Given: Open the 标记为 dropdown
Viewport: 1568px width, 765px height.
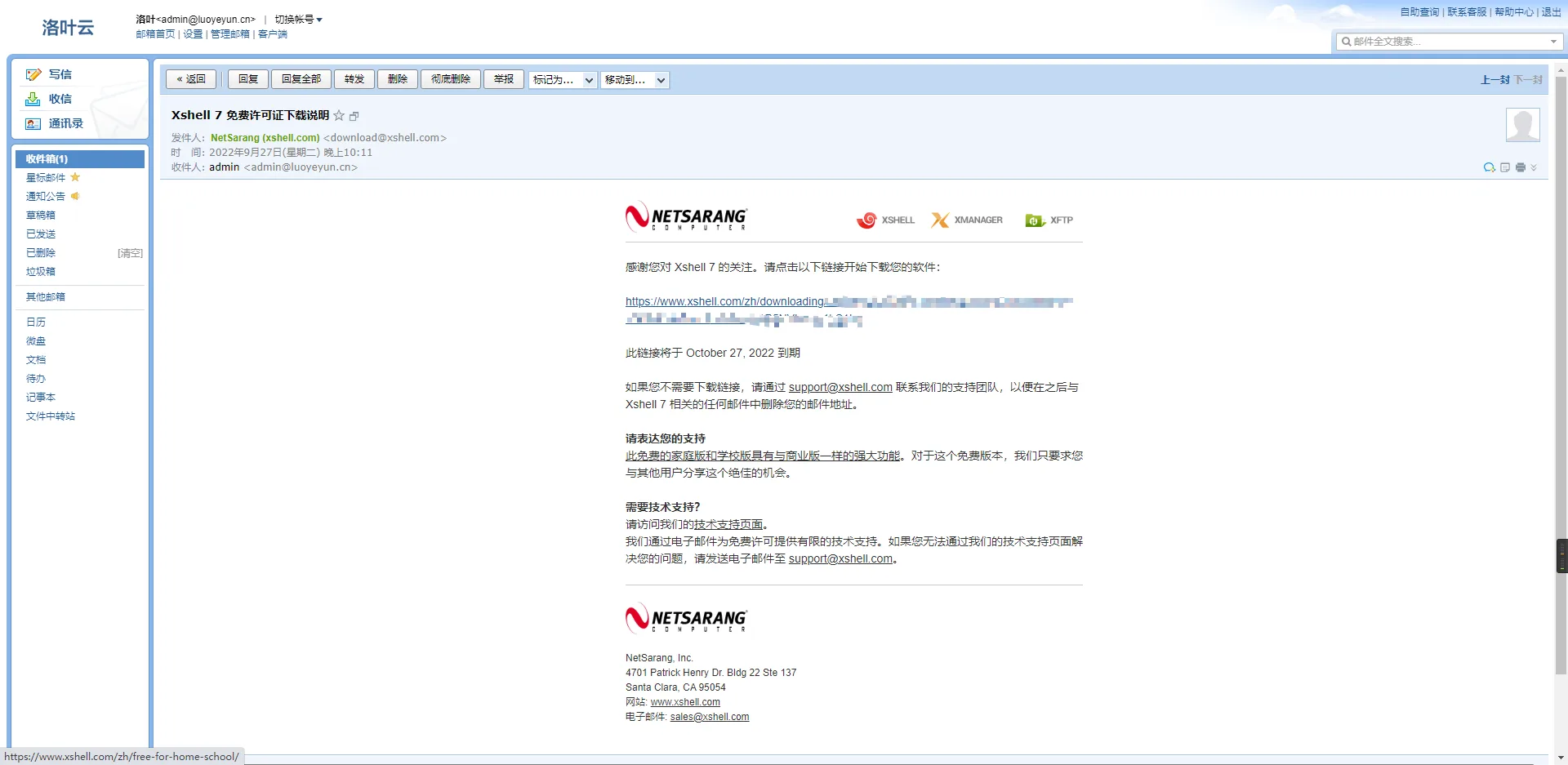Looking at the screenshot, I should [x=563, y=80].
